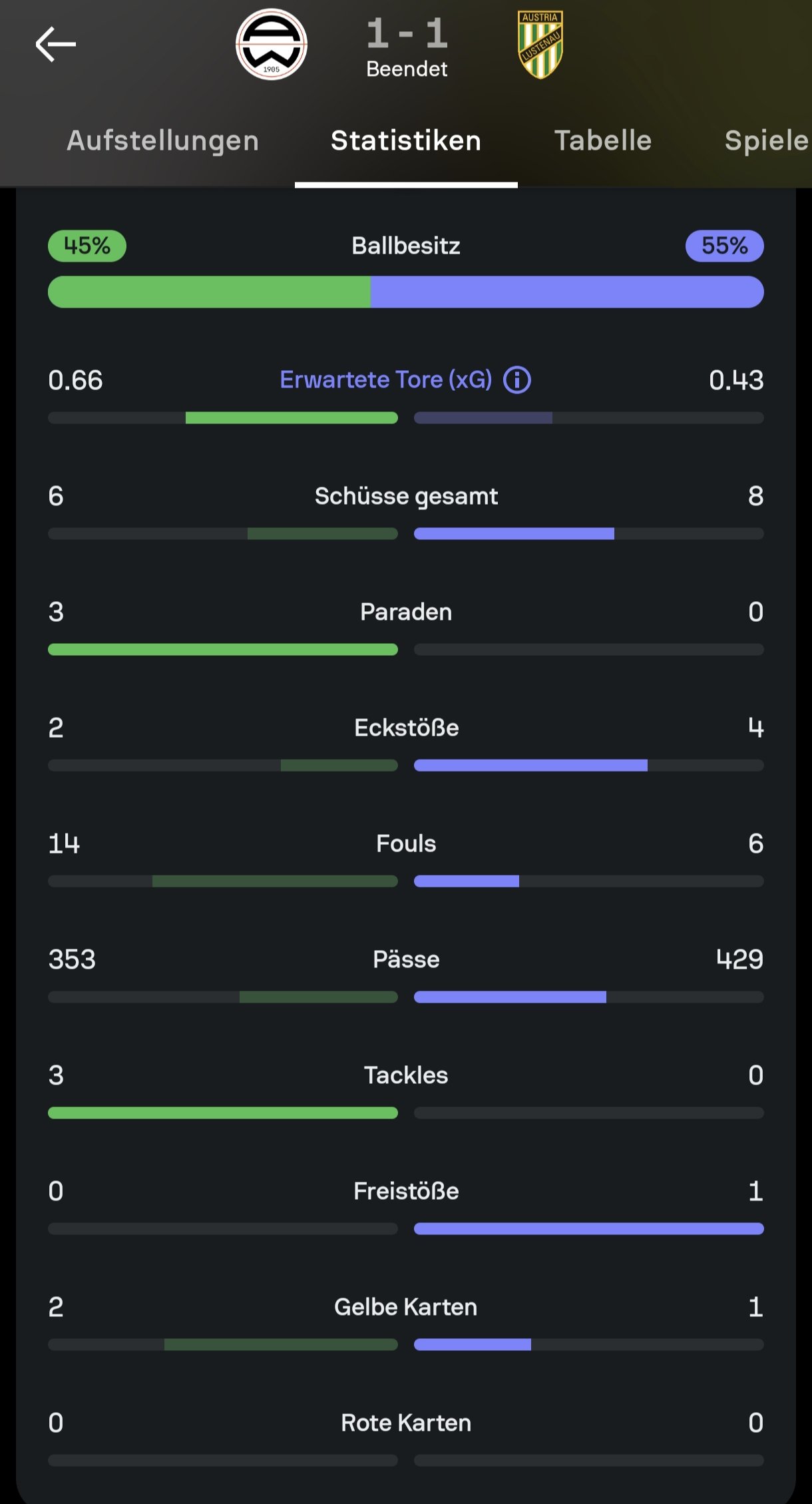The image size is (812, 1504).
Task: Tap the Paraden home team bar
Action: [x=223, y=649]
